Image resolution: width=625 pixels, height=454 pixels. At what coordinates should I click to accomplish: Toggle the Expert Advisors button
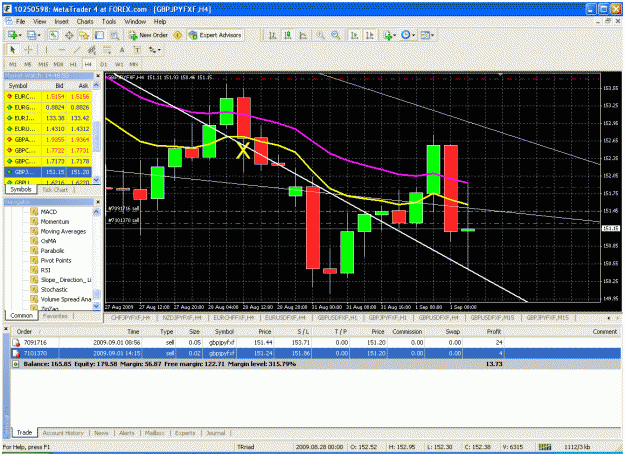point(215,35)
